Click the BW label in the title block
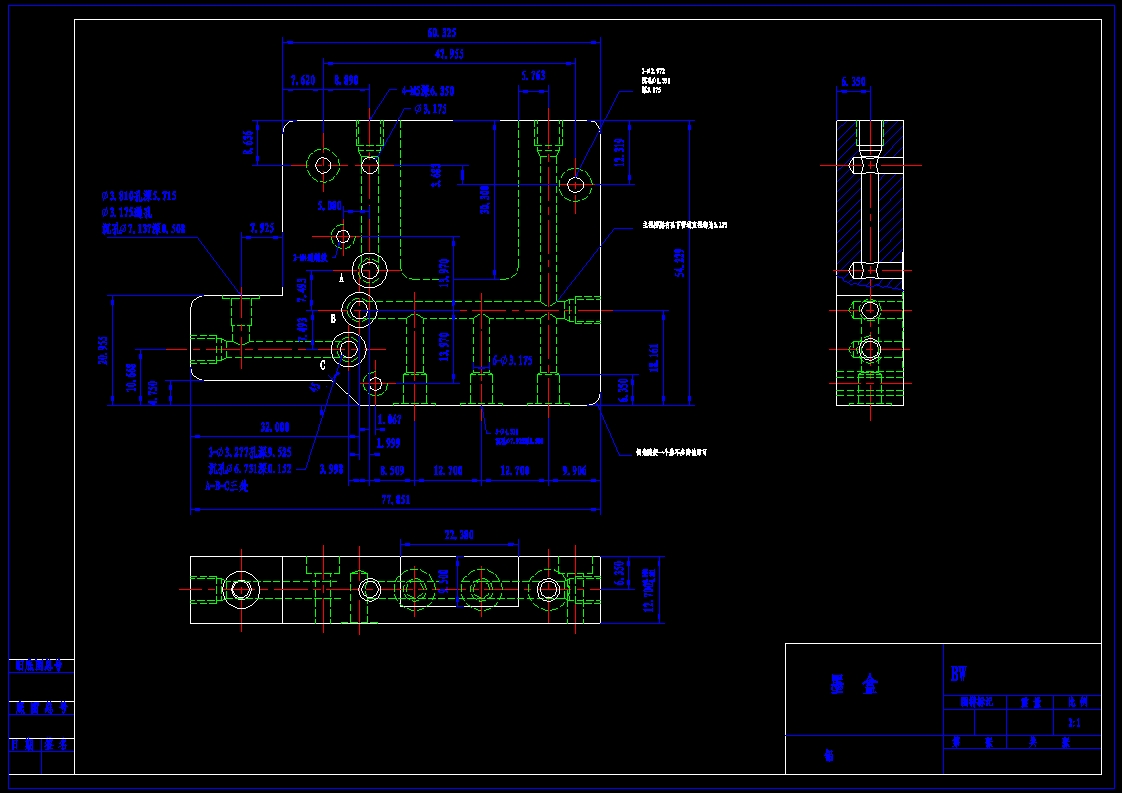Viewport: 1122px width, 793px height. (957, 675)
